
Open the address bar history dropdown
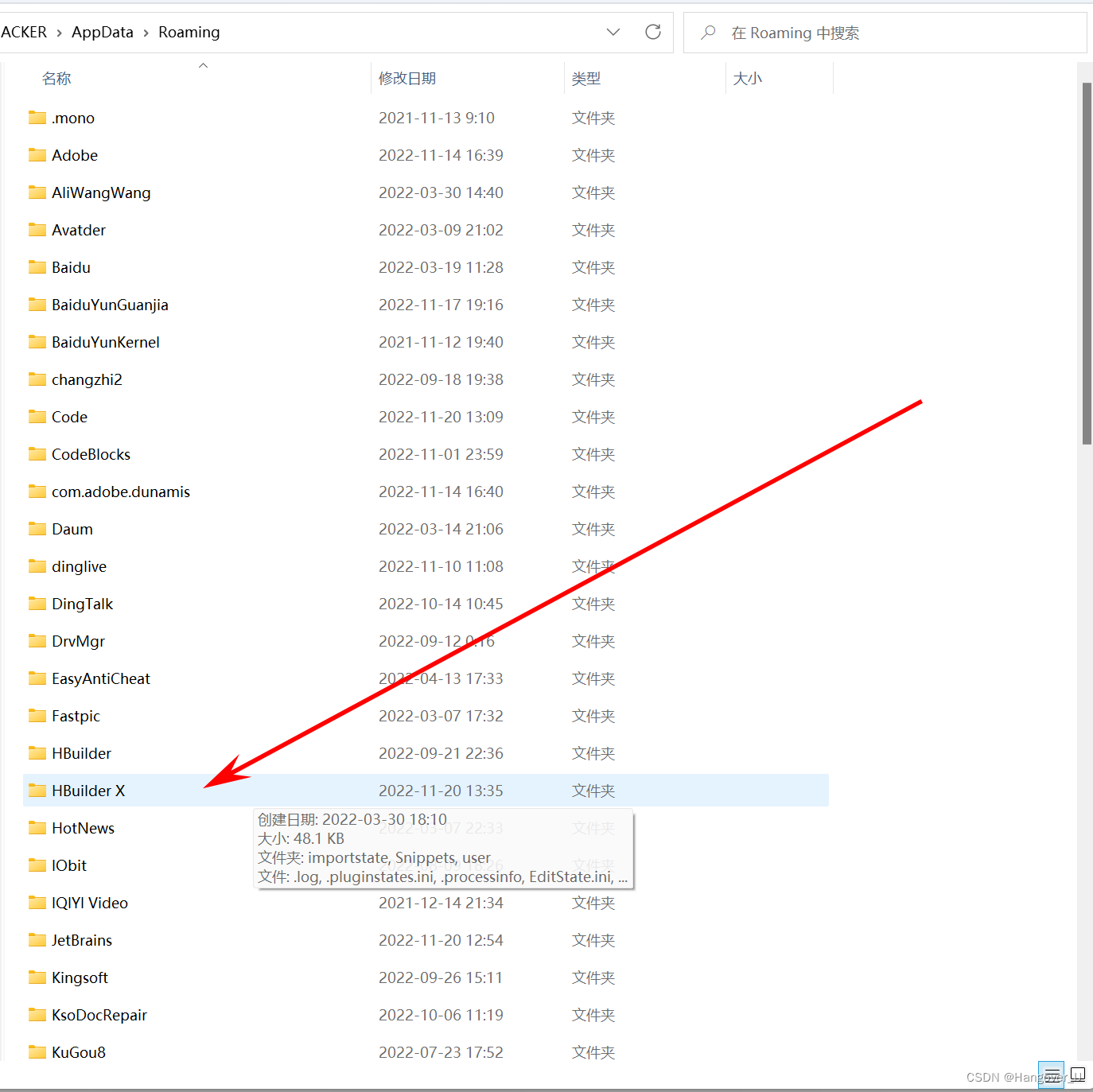(x=613, y=32)
